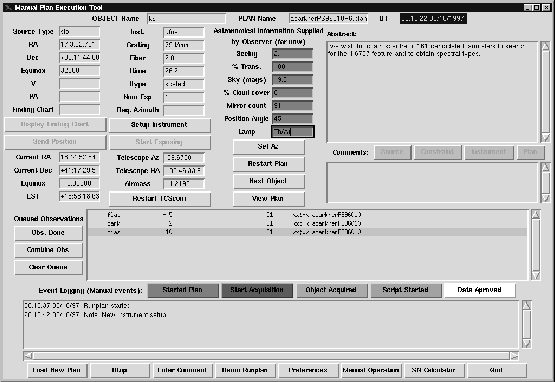Image resolution: width=555 pixels, height=382 pixels.
Task: Click the abstract scrollbar up arrow
Action: click(x=545, y=46)
